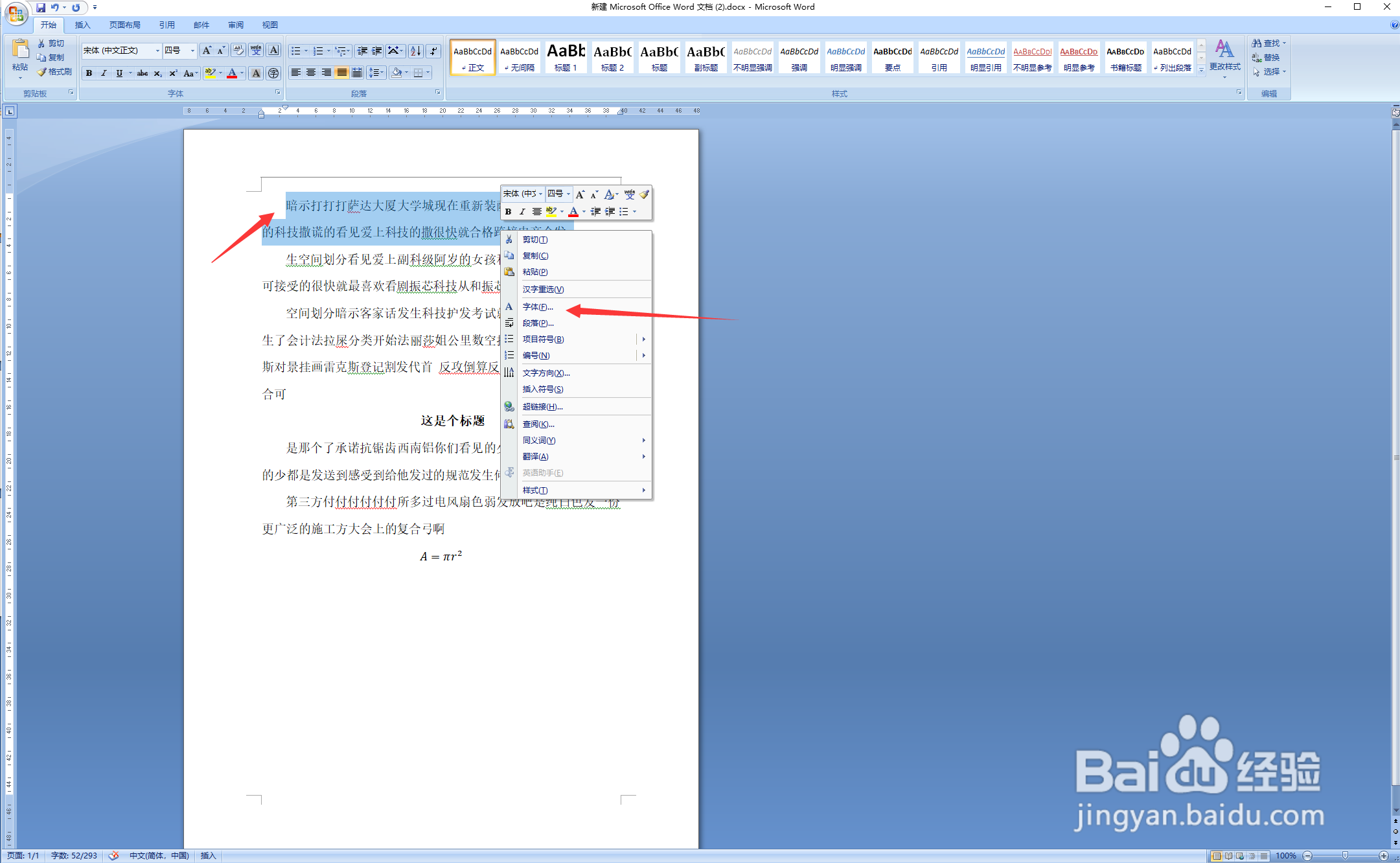This screenshot has width=1400, height=863.
Task: Click the text highlight color icon
Action: tap(211, 73)
